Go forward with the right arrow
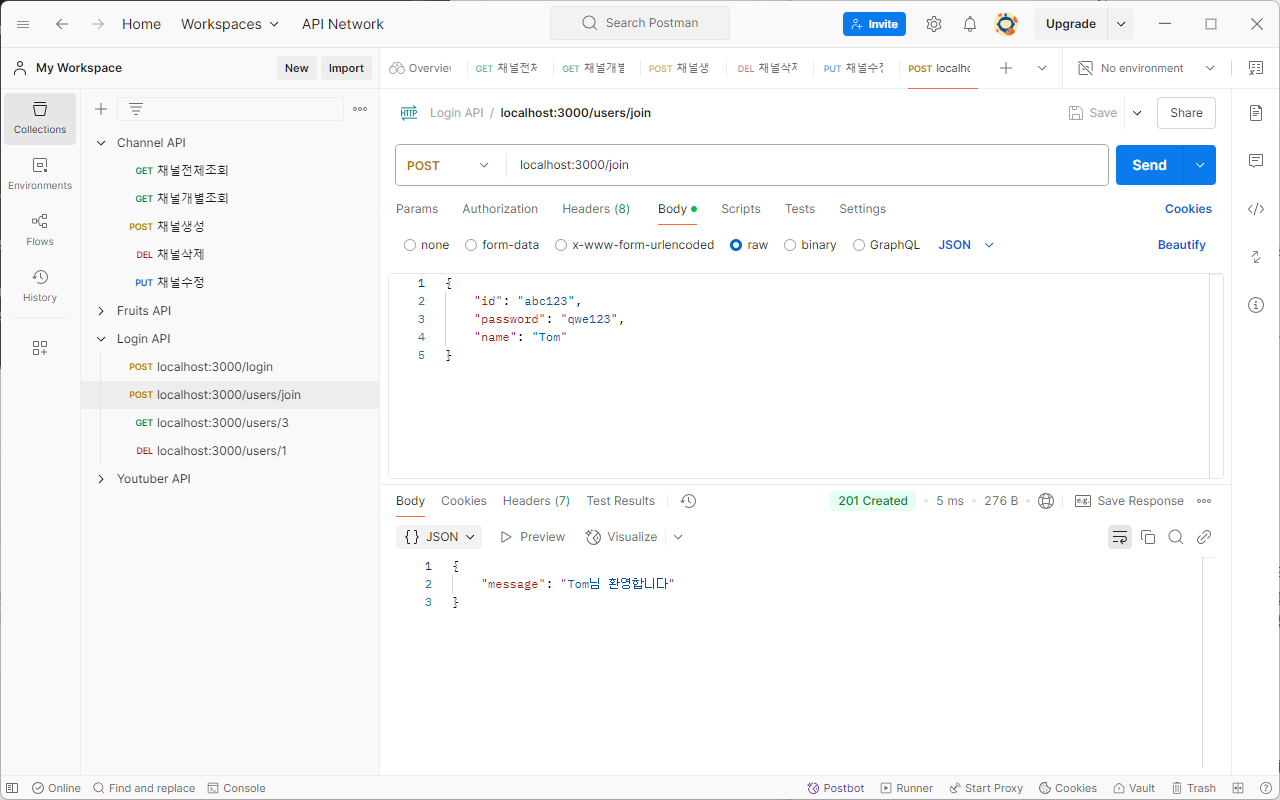1280x800 pixels. (97, 24)
